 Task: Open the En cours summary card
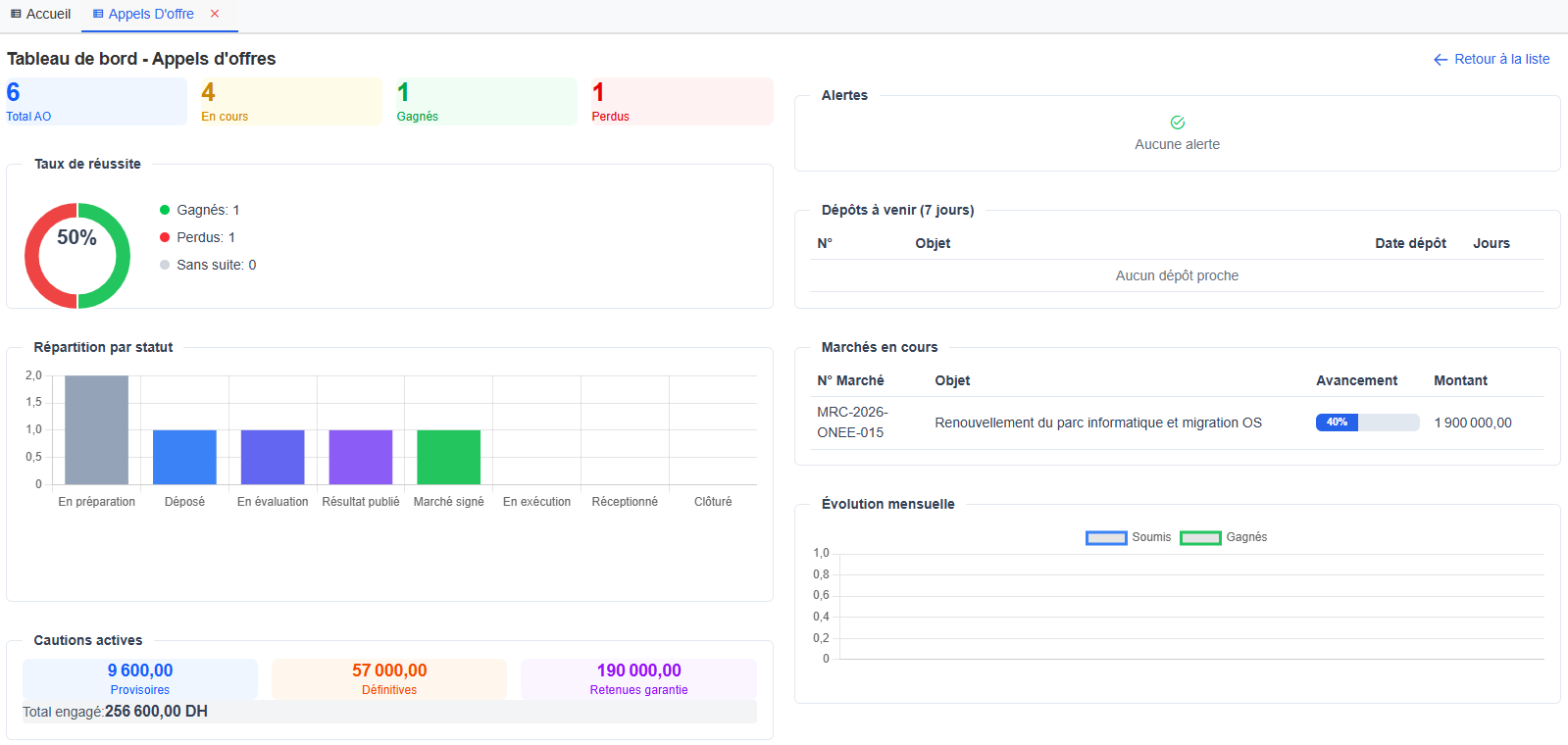pyautogui.click(x=291, y=102)
